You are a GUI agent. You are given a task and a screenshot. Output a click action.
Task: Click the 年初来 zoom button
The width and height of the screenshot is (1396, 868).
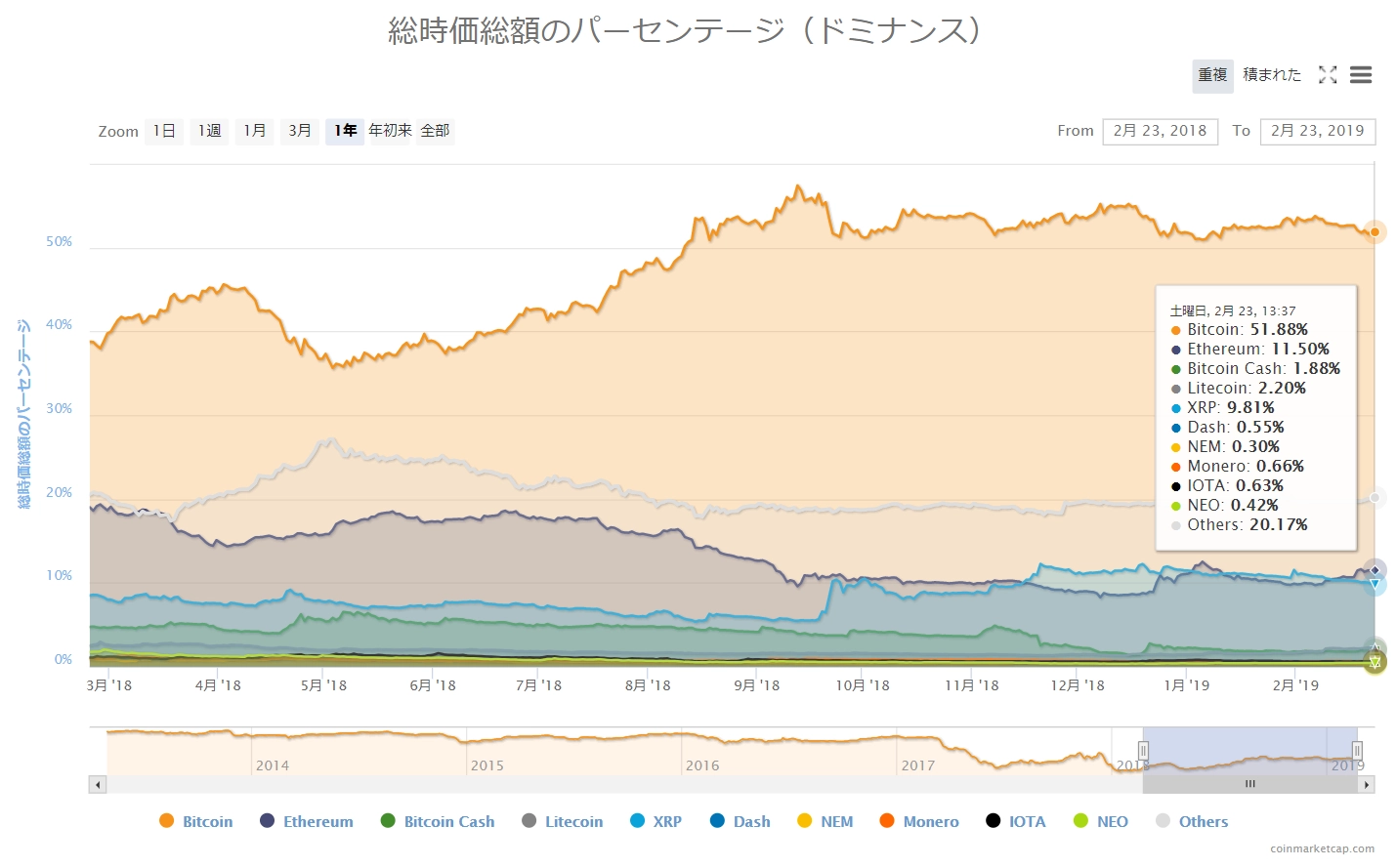coord(390,131)
